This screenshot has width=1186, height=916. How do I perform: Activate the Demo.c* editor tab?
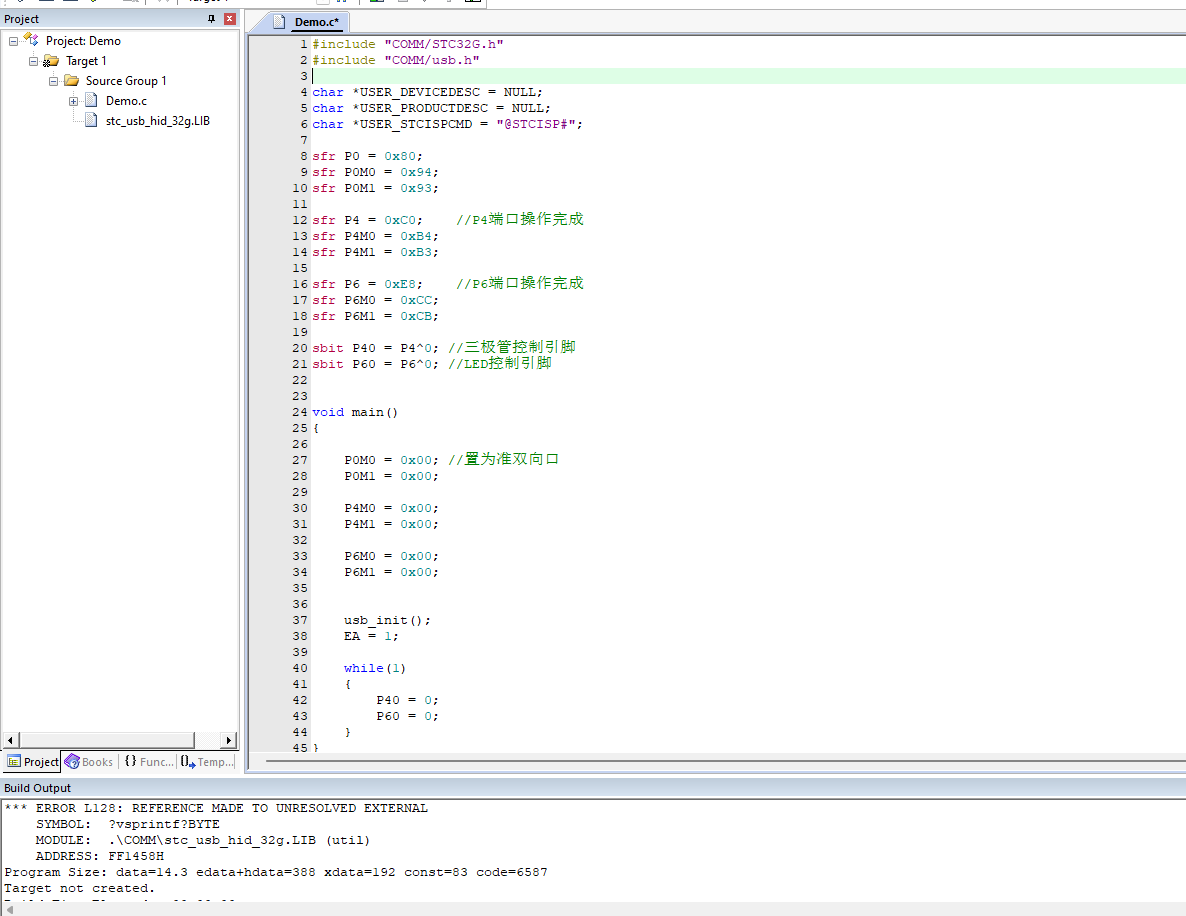point(316,22)
